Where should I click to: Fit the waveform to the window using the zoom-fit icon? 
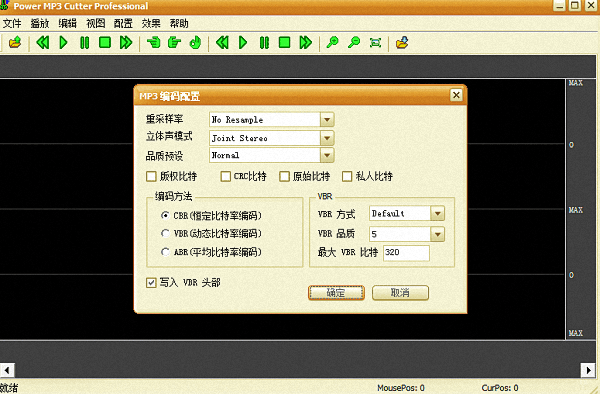click(x=375, y=42)
